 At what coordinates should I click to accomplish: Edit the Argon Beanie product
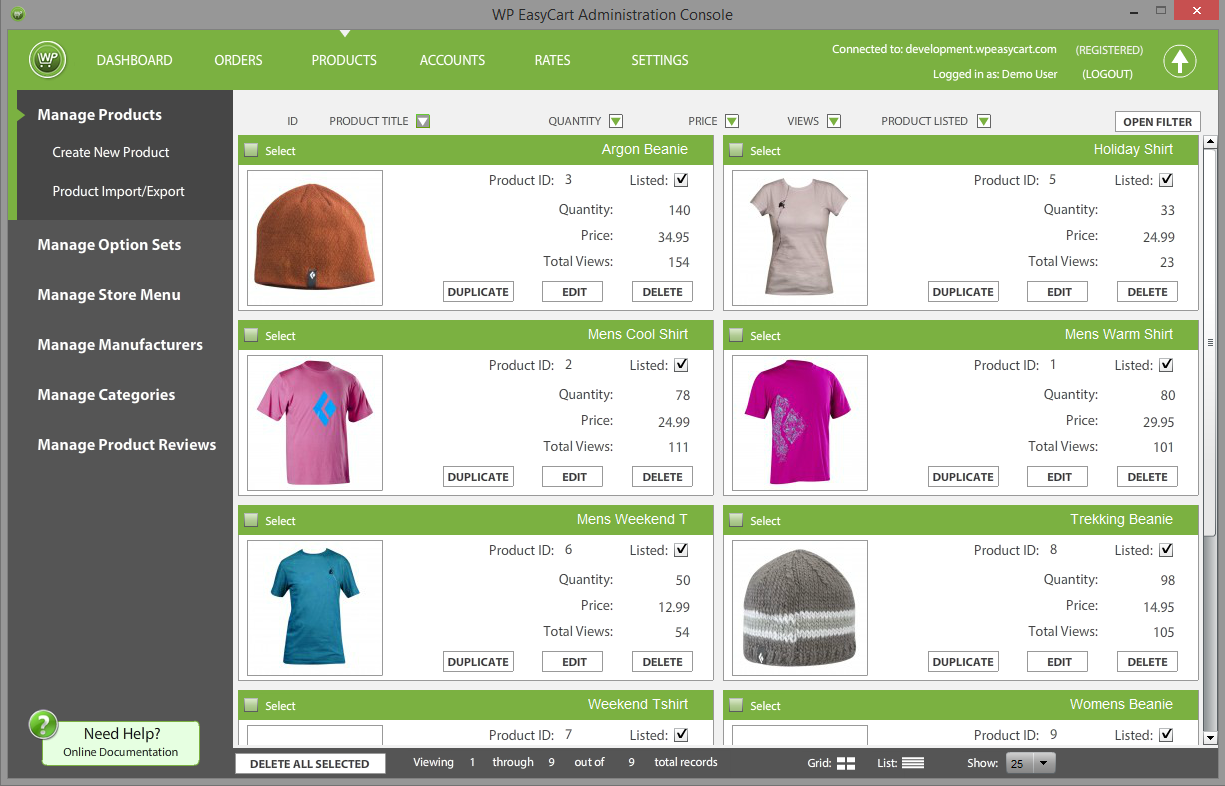tap(574, 292)
